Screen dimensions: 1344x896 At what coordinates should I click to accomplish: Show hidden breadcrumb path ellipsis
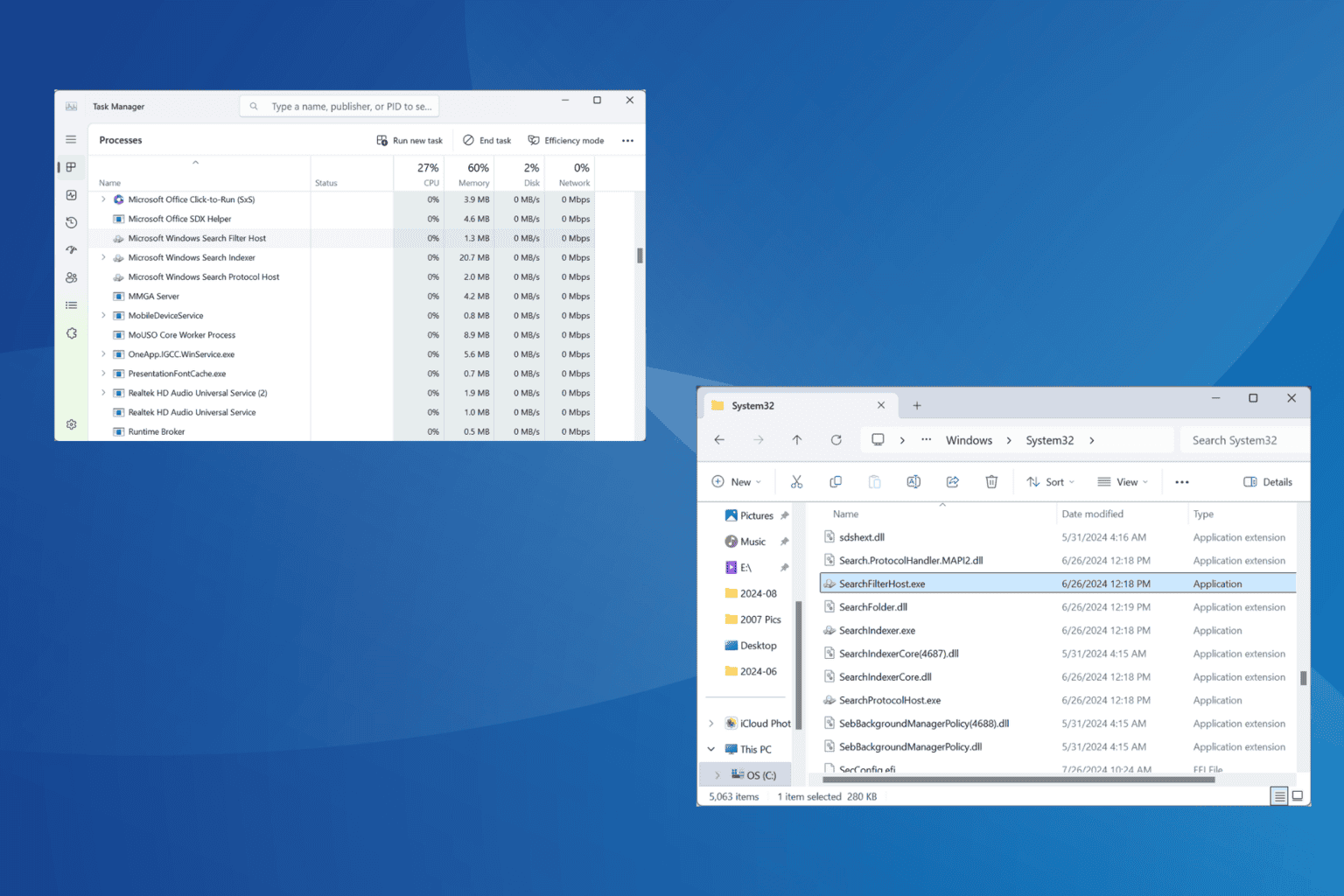pyautogui.click(x=926, y=440)
